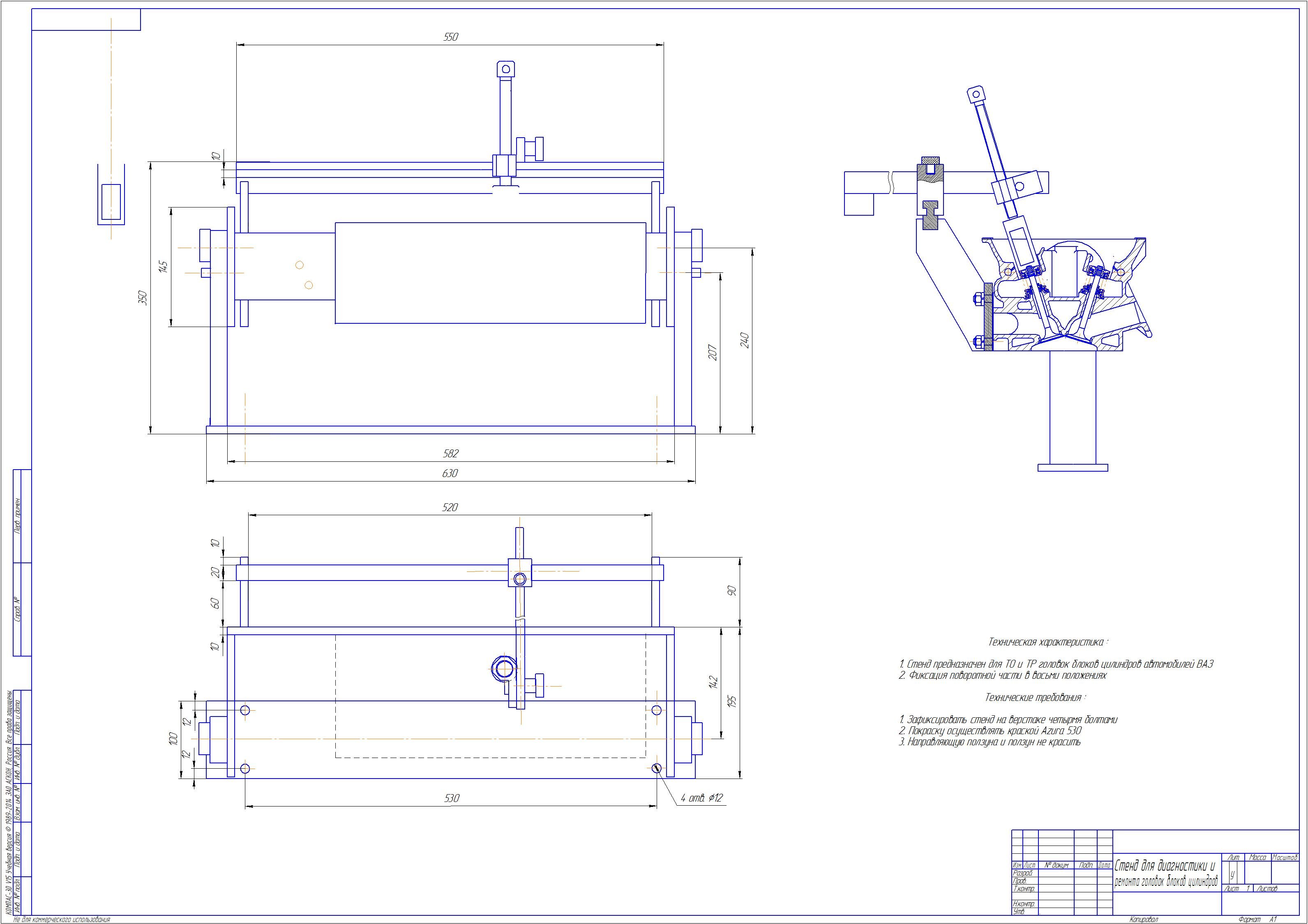Select the 'Разраб.' row in title block
The height and width of the screenshot is (924, 1308).
click(1022, 873)
